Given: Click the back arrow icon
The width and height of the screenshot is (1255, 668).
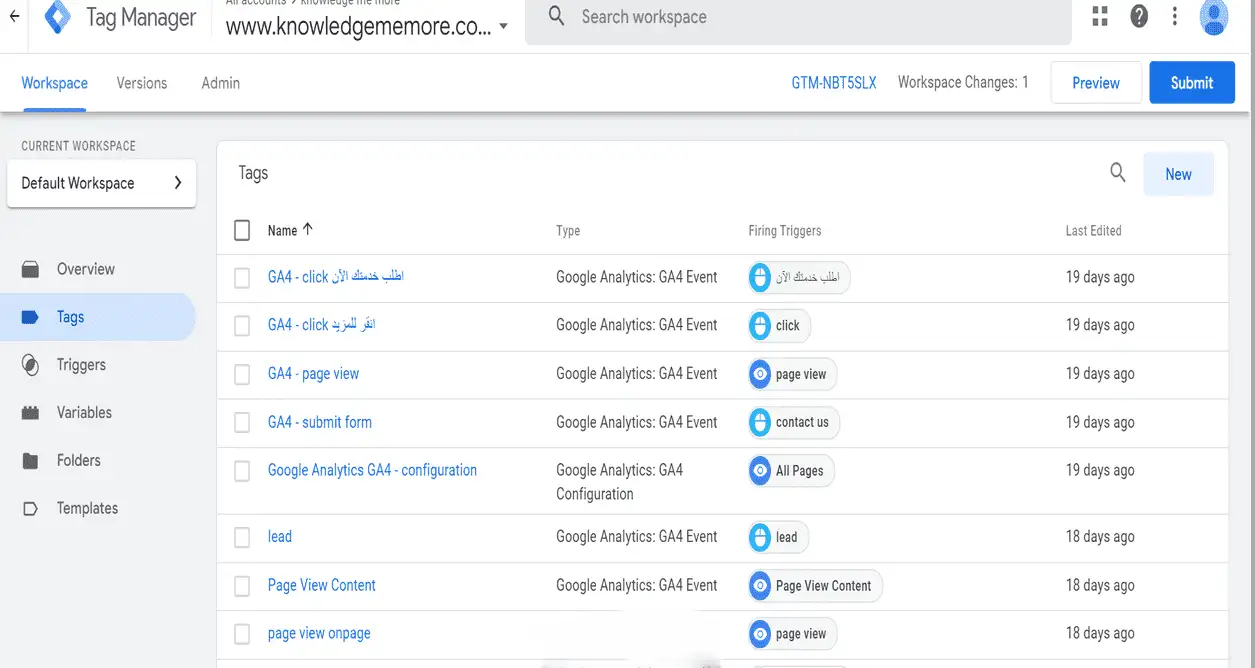Looking at the screenshot, I should coord(14,17).
